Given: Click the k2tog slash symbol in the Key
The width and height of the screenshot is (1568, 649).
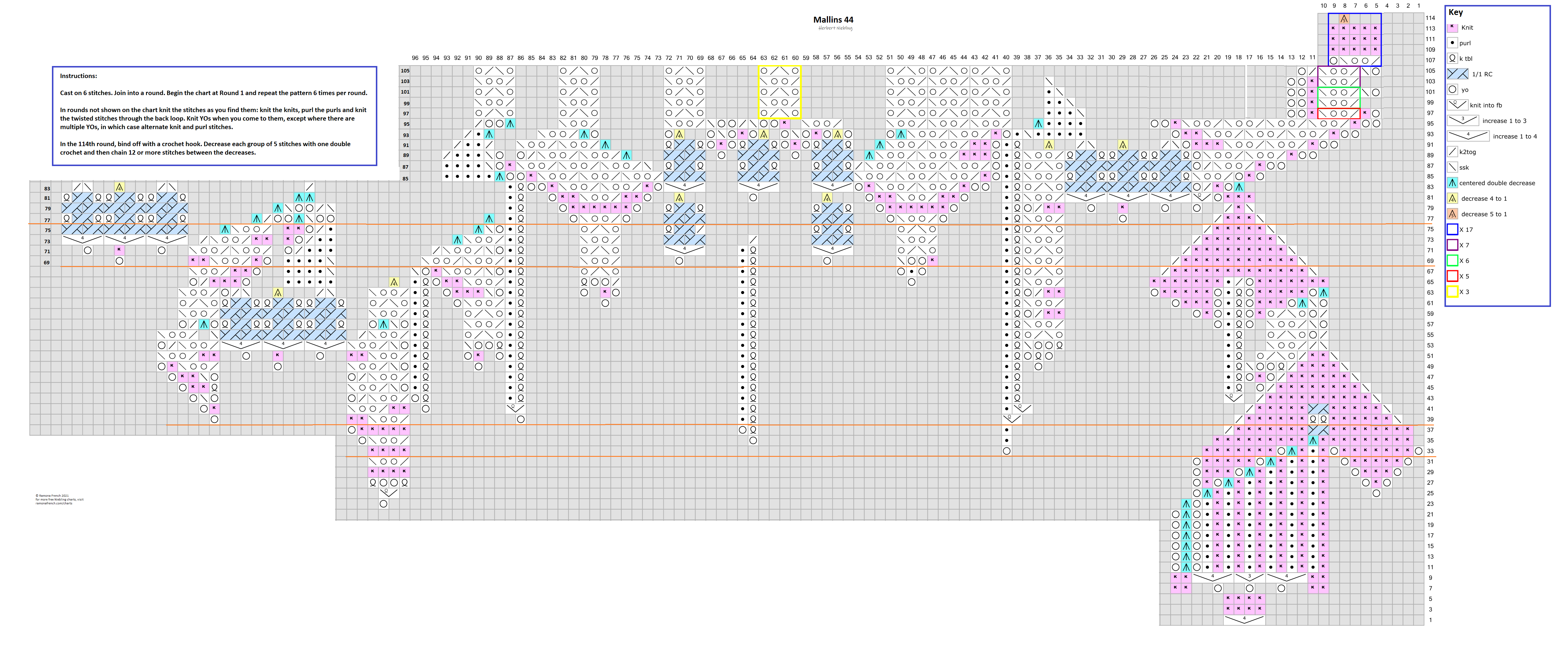Looking at the screenshot, I should click(1452, 152).
